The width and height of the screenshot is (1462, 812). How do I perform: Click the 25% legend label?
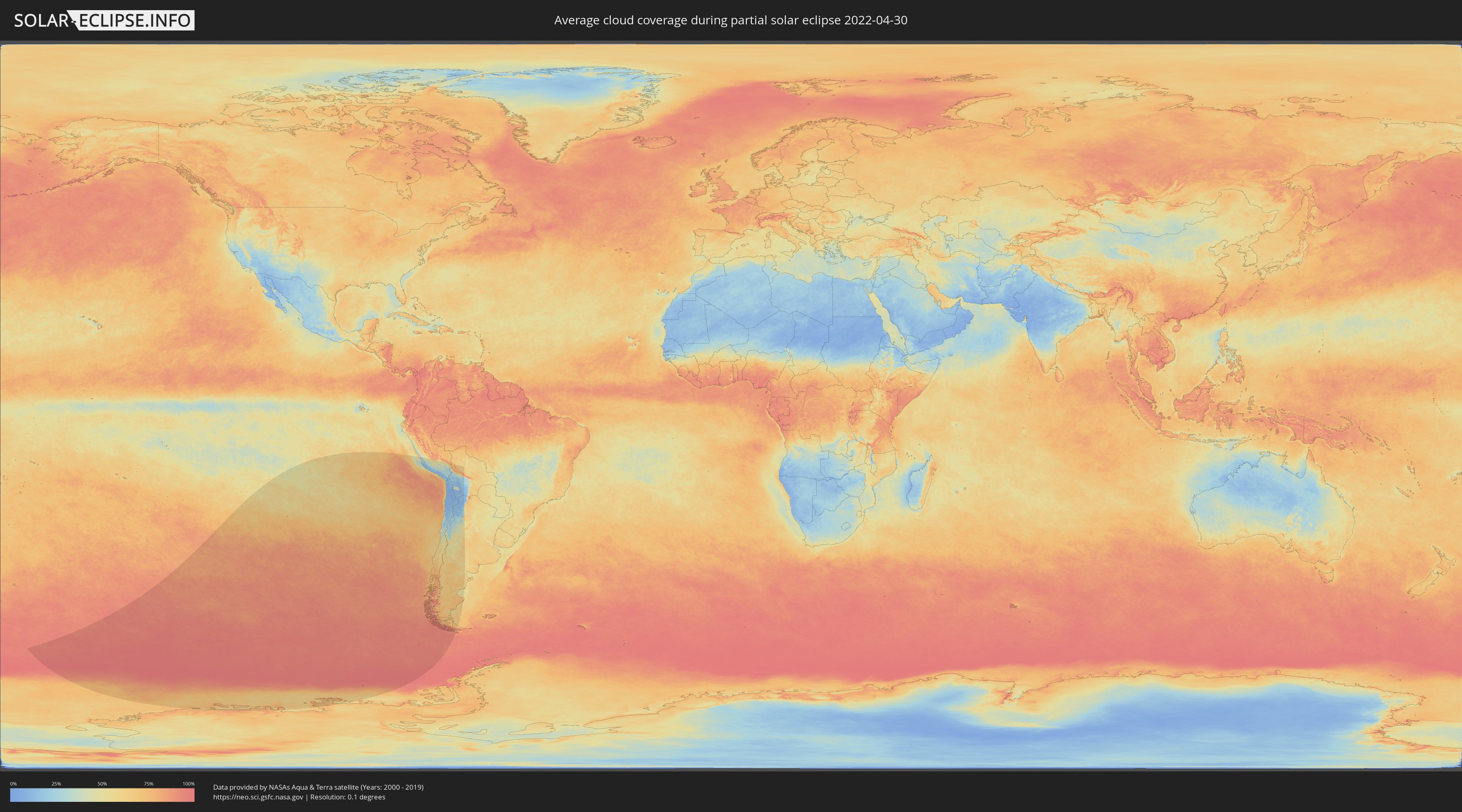56,784
